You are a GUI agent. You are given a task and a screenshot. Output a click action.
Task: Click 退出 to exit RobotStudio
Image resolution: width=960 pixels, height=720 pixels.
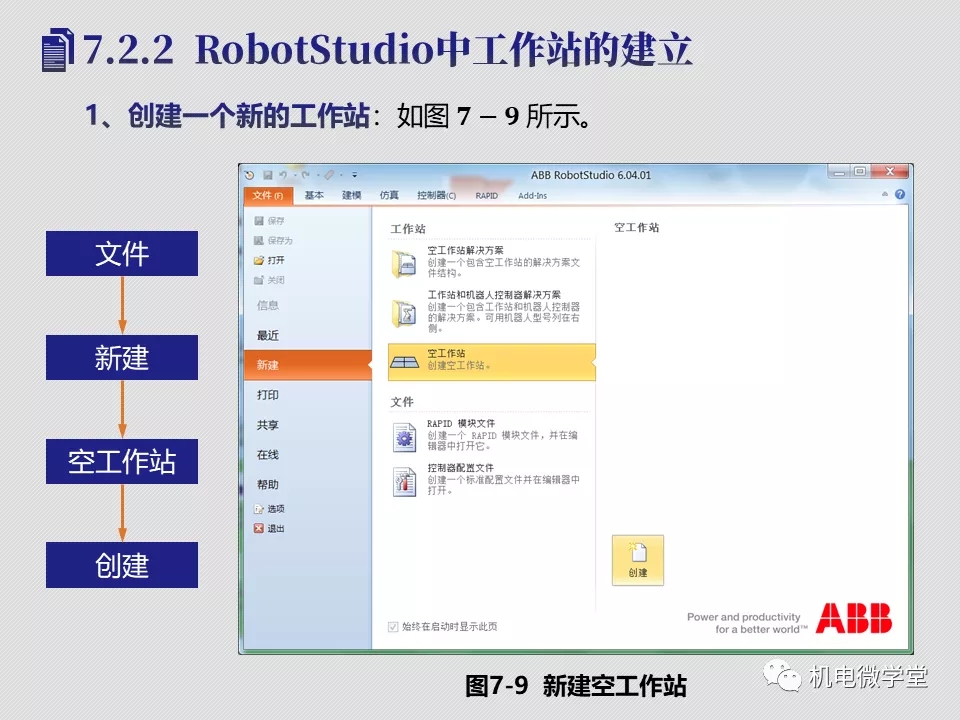coord(269,528)
